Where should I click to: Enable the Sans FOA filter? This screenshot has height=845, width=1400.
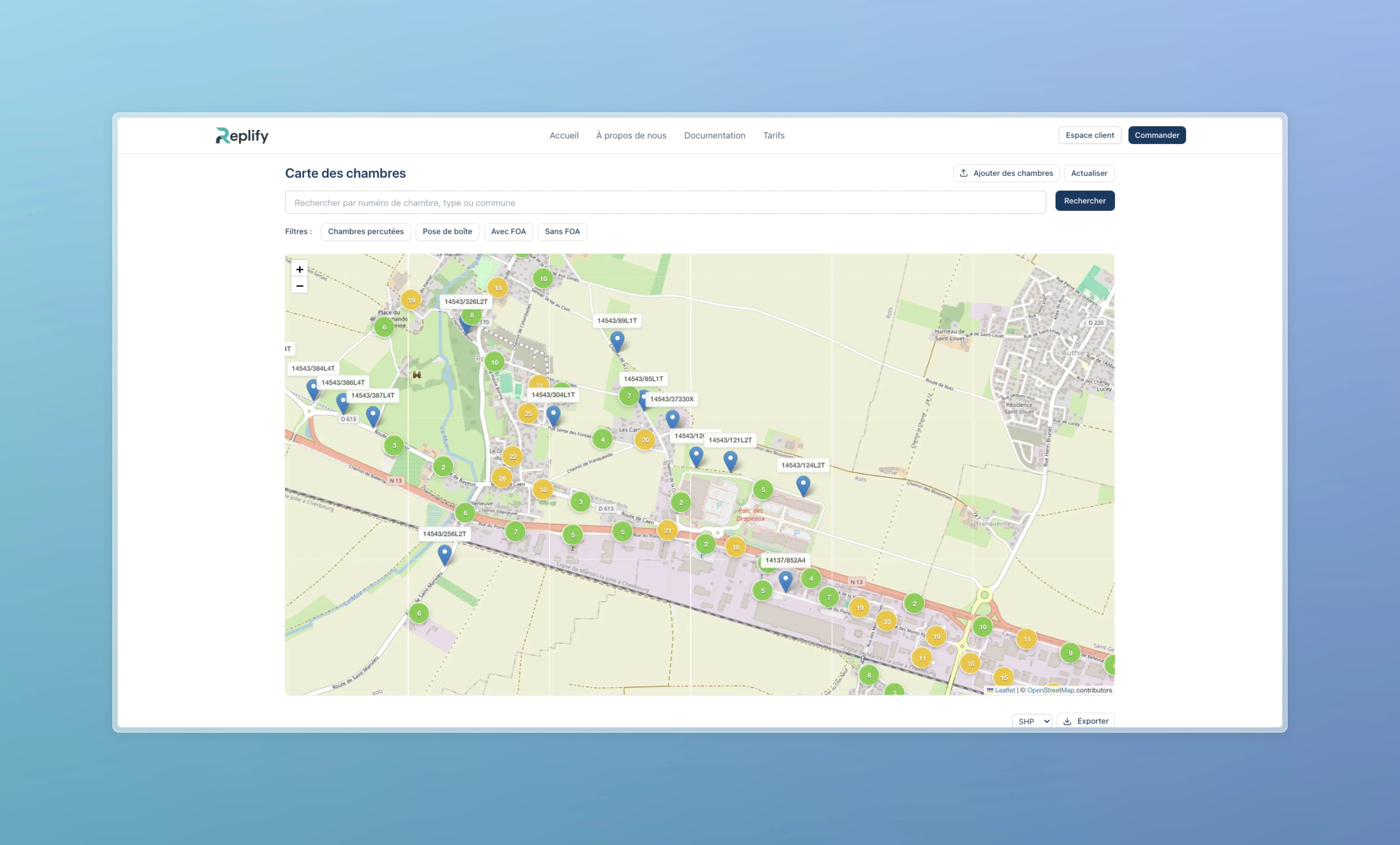(x=562, y=232)
